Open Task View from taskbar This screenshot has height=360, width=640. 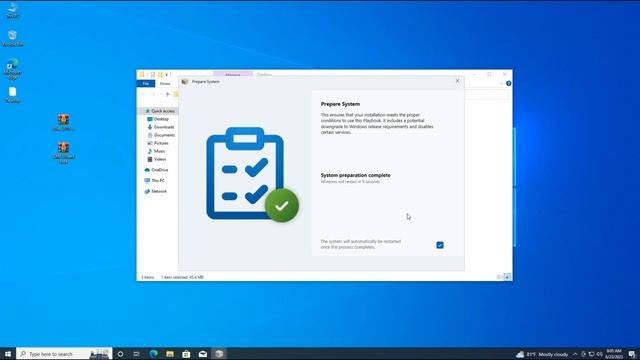136,354
